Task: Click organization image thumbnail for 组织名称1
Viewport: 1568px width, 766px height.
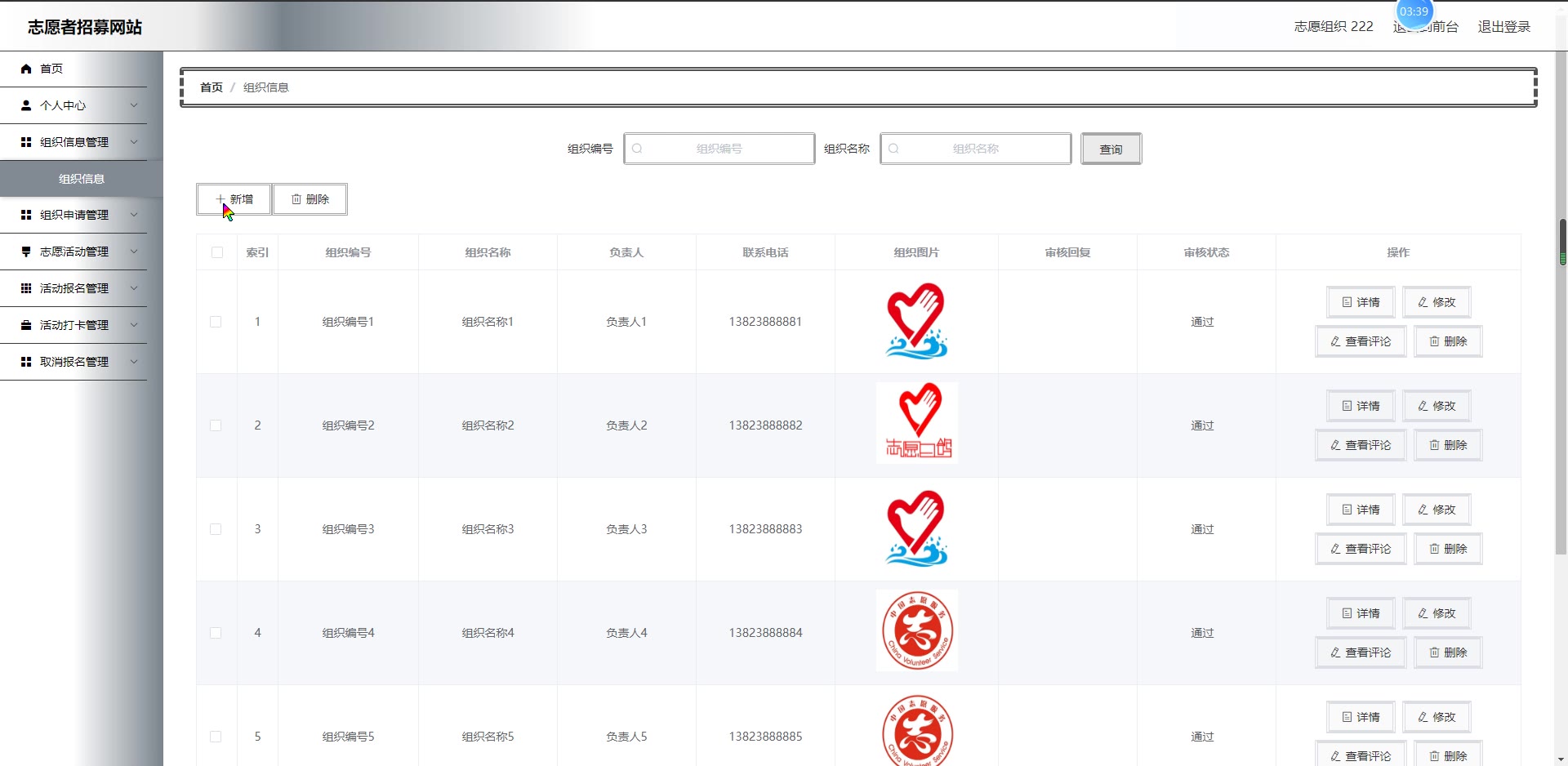Action: [916, 321]
